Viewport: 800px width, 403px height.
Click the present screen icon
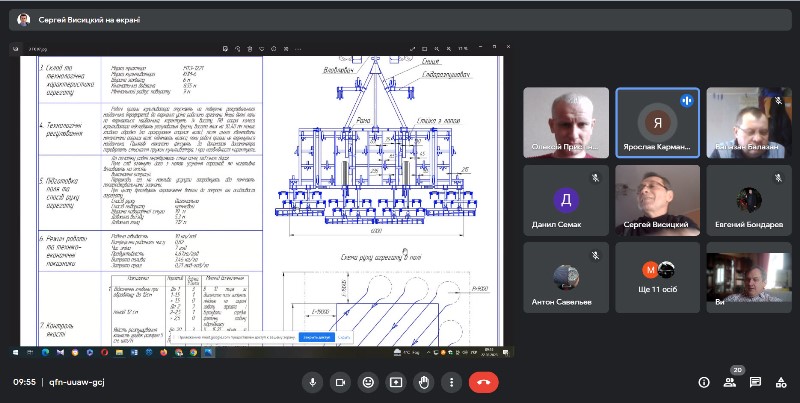point(396,382)
